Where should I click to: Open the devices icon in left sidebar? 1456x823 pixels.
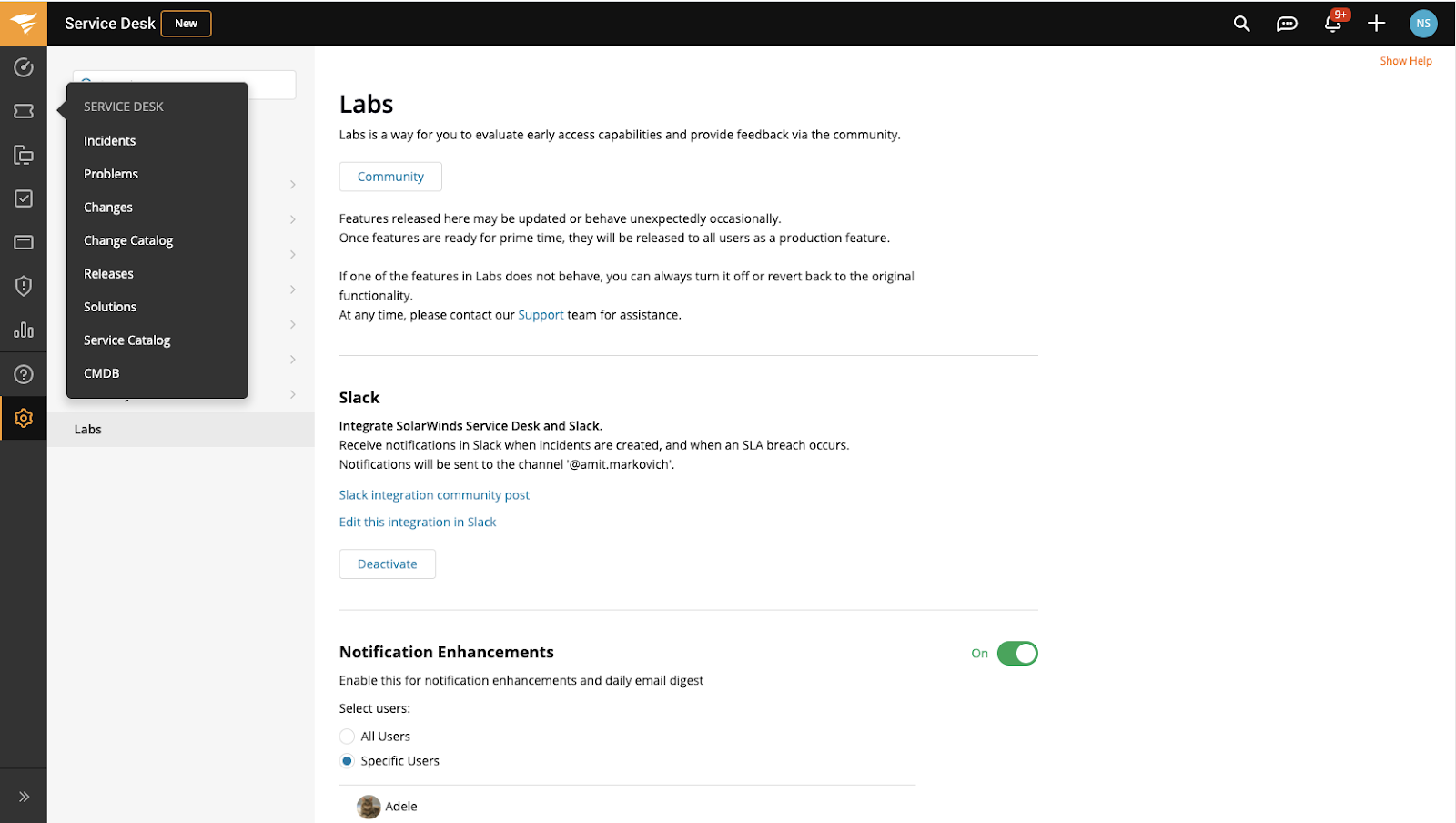pyautogui.click(x=24, y=155)
